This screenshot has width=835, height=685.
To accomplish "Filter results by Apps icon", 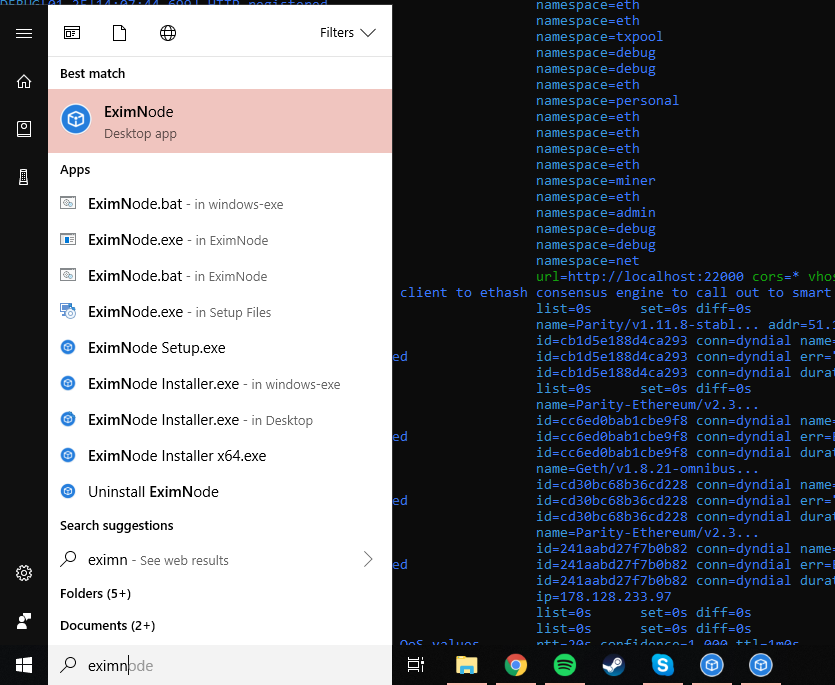I will (72, 33).
